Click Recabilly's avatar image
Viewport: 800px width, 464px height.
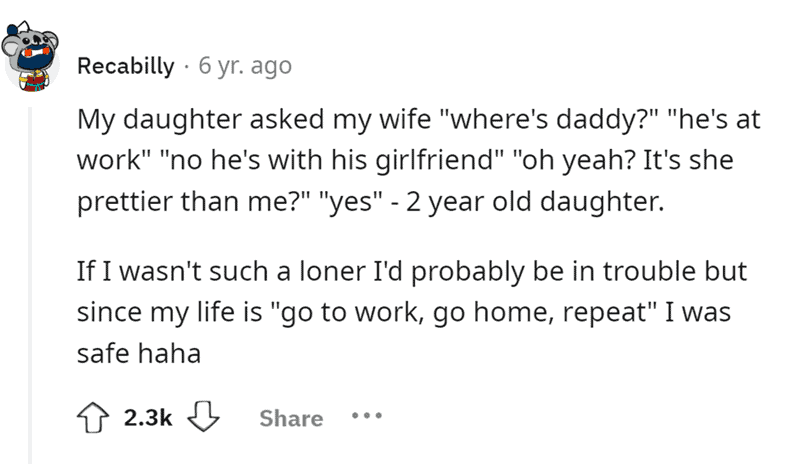36,58
